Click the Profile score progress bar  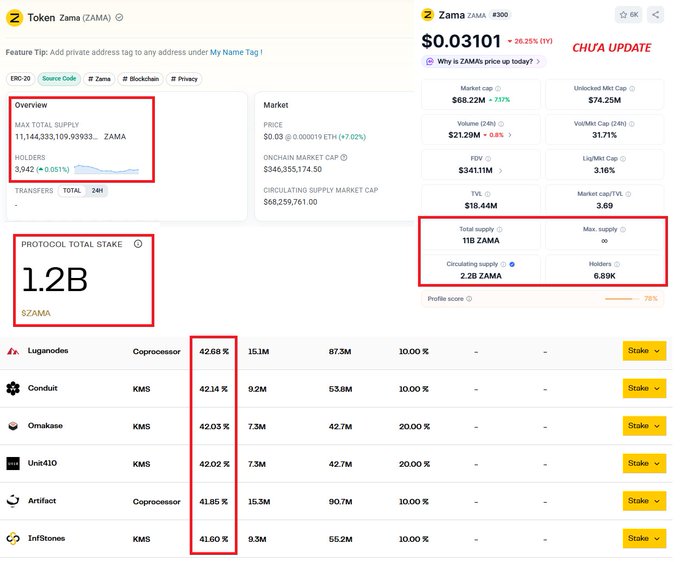[622, 299]
